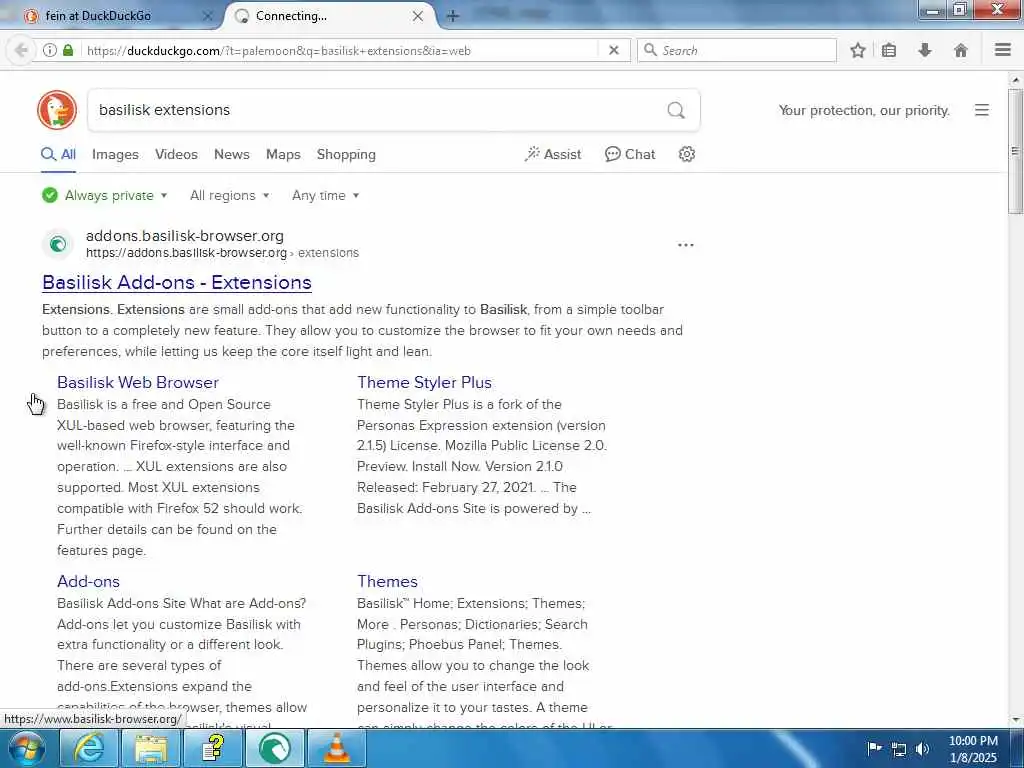Open site information icon in address bar
1024x768 pixels.
(x=50, y=50)
